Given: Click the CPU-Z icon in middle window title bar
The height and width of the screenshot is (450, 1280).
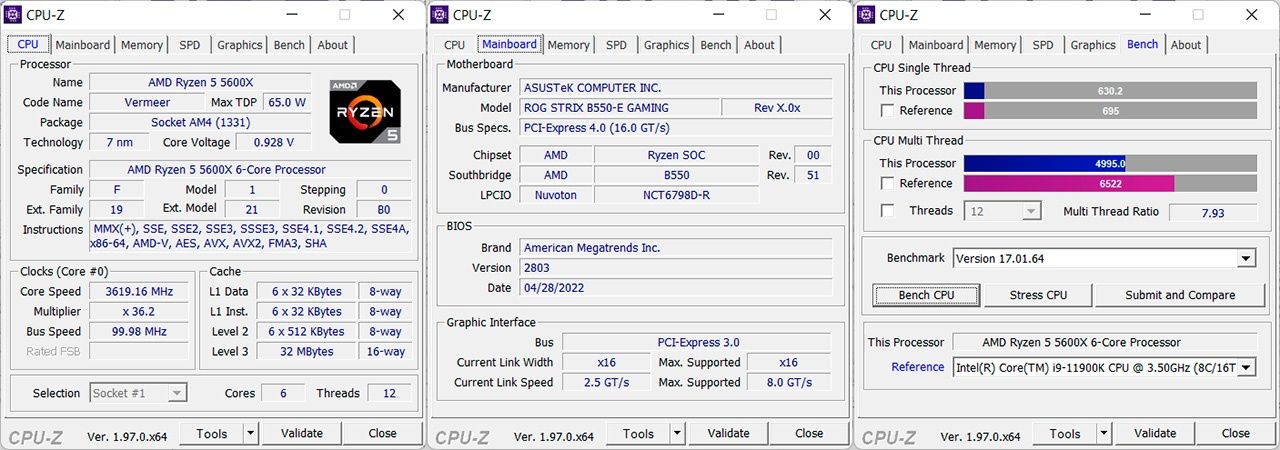Looking at the screenshot, I should point(440,15).
